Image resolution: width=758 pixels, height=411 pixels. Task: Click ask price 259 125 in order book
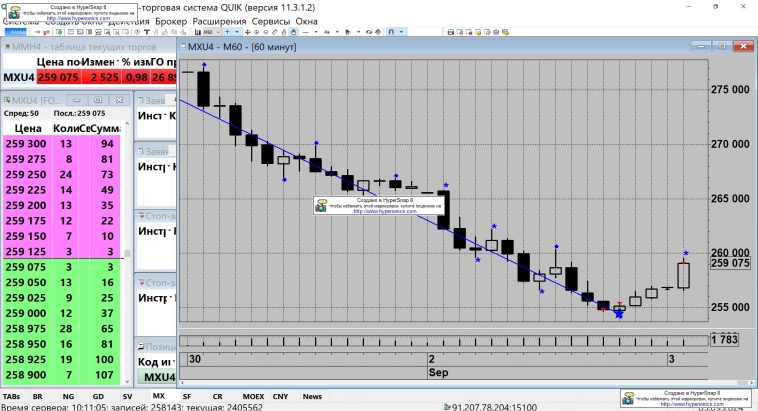(x=26, y=251)
